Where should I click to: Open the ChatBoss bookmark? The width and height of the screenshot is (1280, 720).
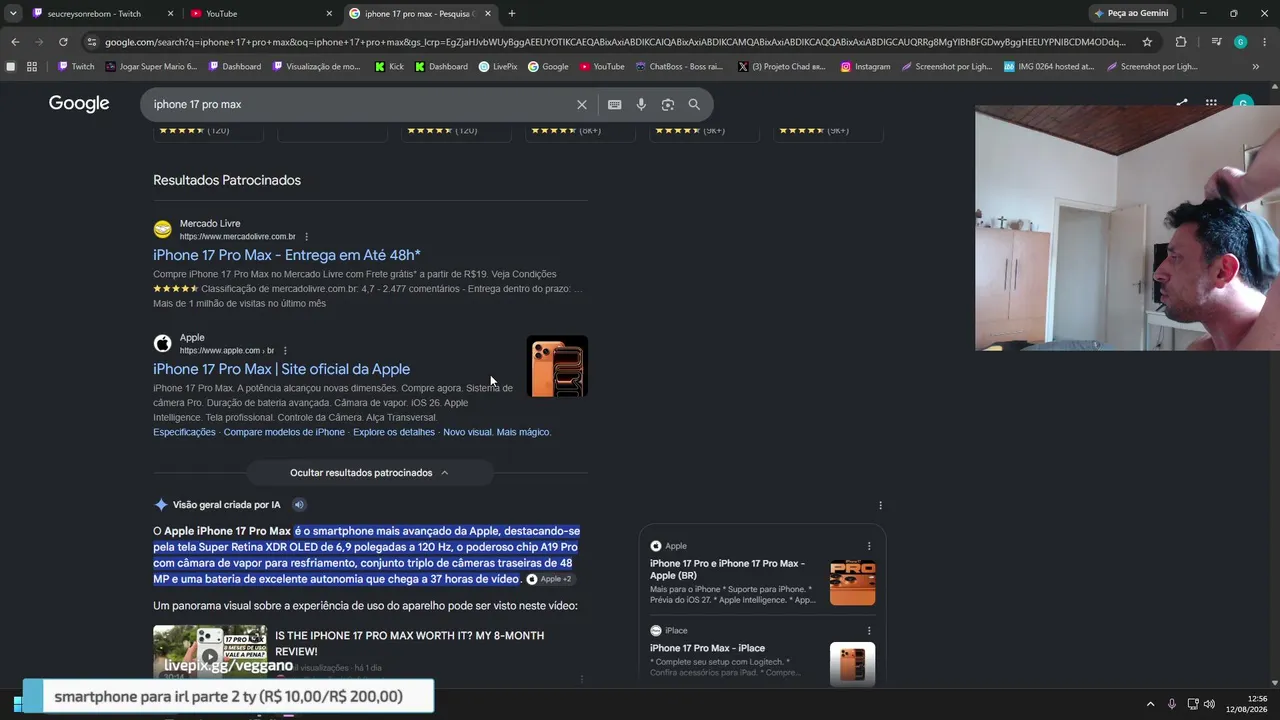(x=678, y=67)
